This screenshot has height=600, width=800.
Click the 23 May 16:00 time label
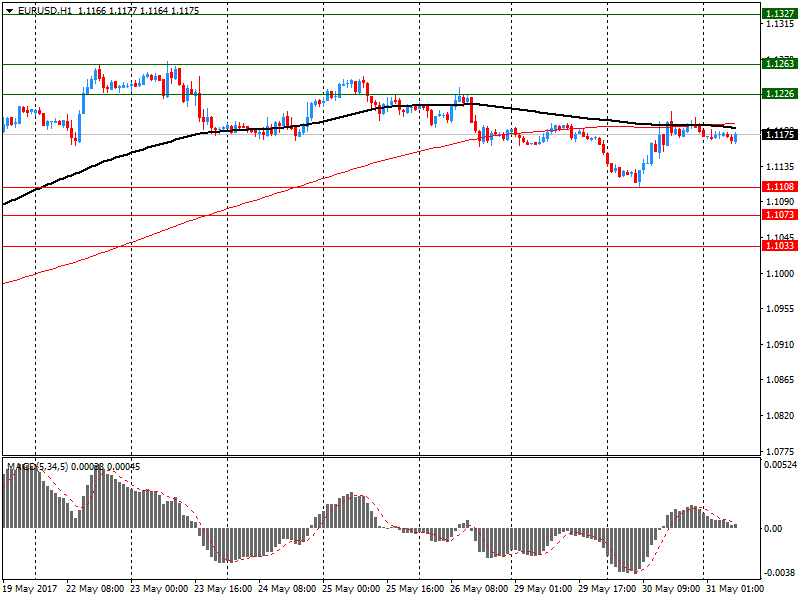223,589
